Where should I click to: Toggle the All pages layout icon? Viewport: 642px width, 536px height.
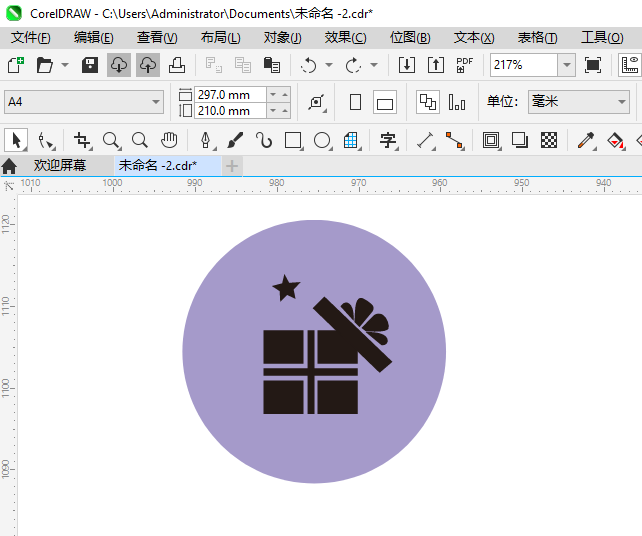pyautogui.click(x=428, y=102)
